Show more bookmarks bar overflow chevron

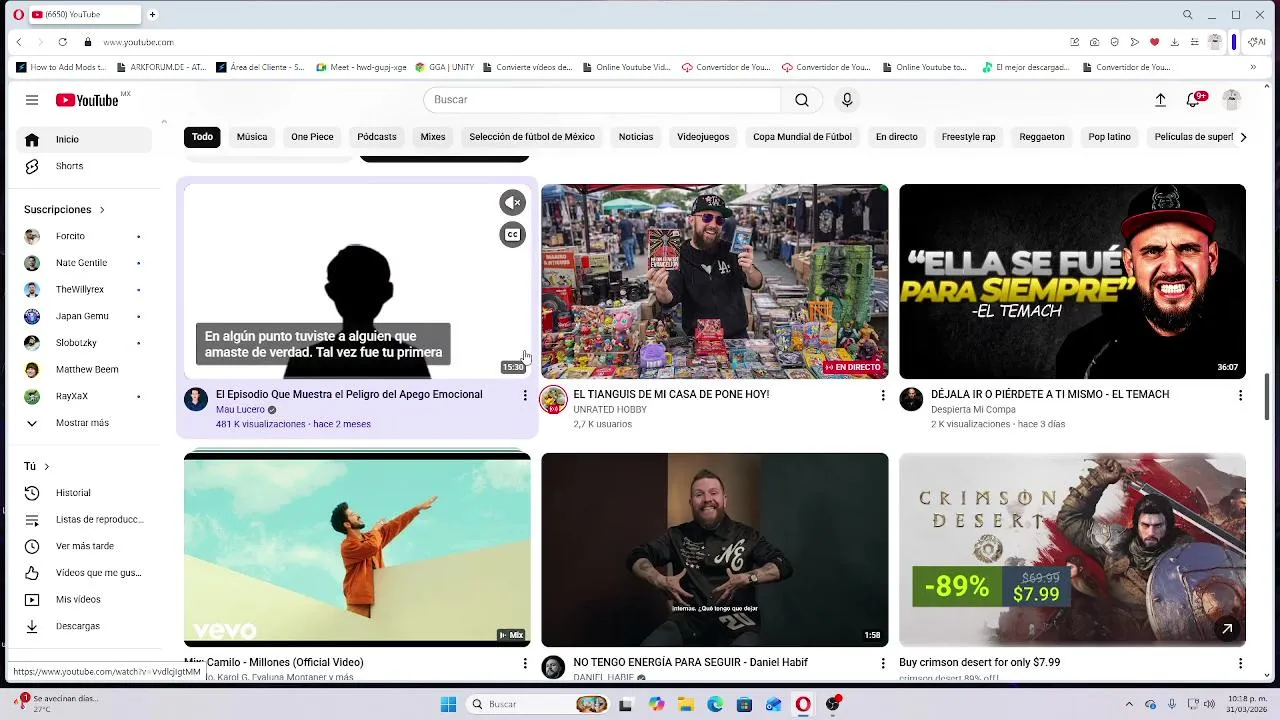pos(1253,68)
